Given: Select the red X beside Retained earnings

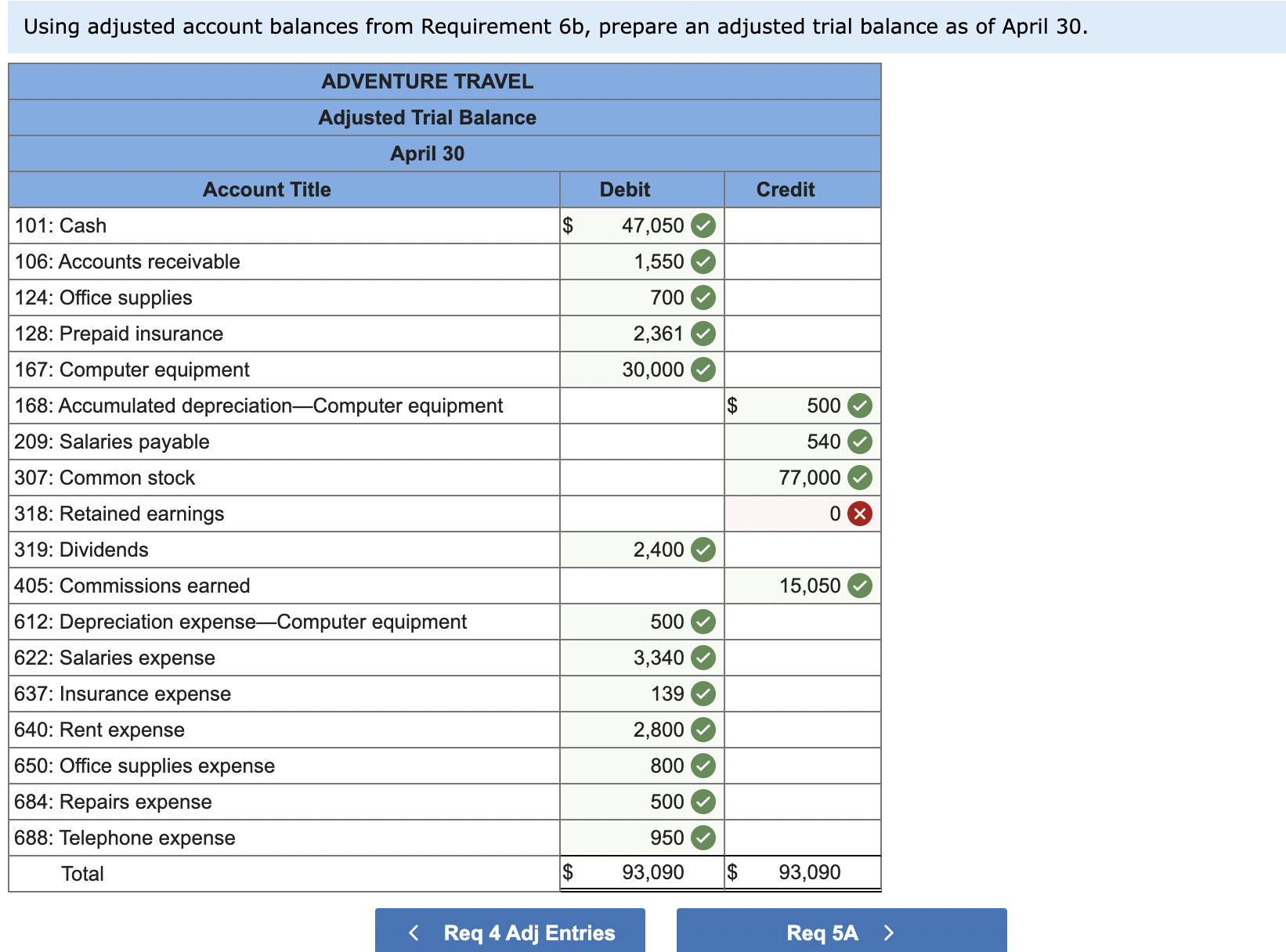Looking at the screenshot, I should (858, 514).
